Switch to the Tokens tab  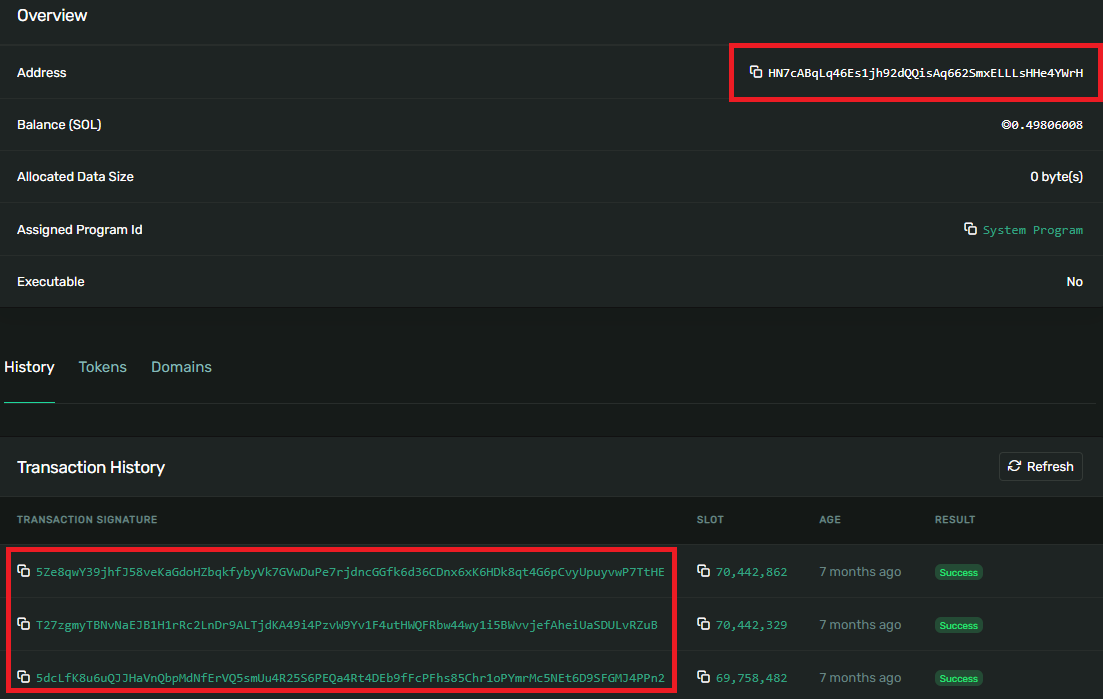pyautogui.click(x=102, y=367)
